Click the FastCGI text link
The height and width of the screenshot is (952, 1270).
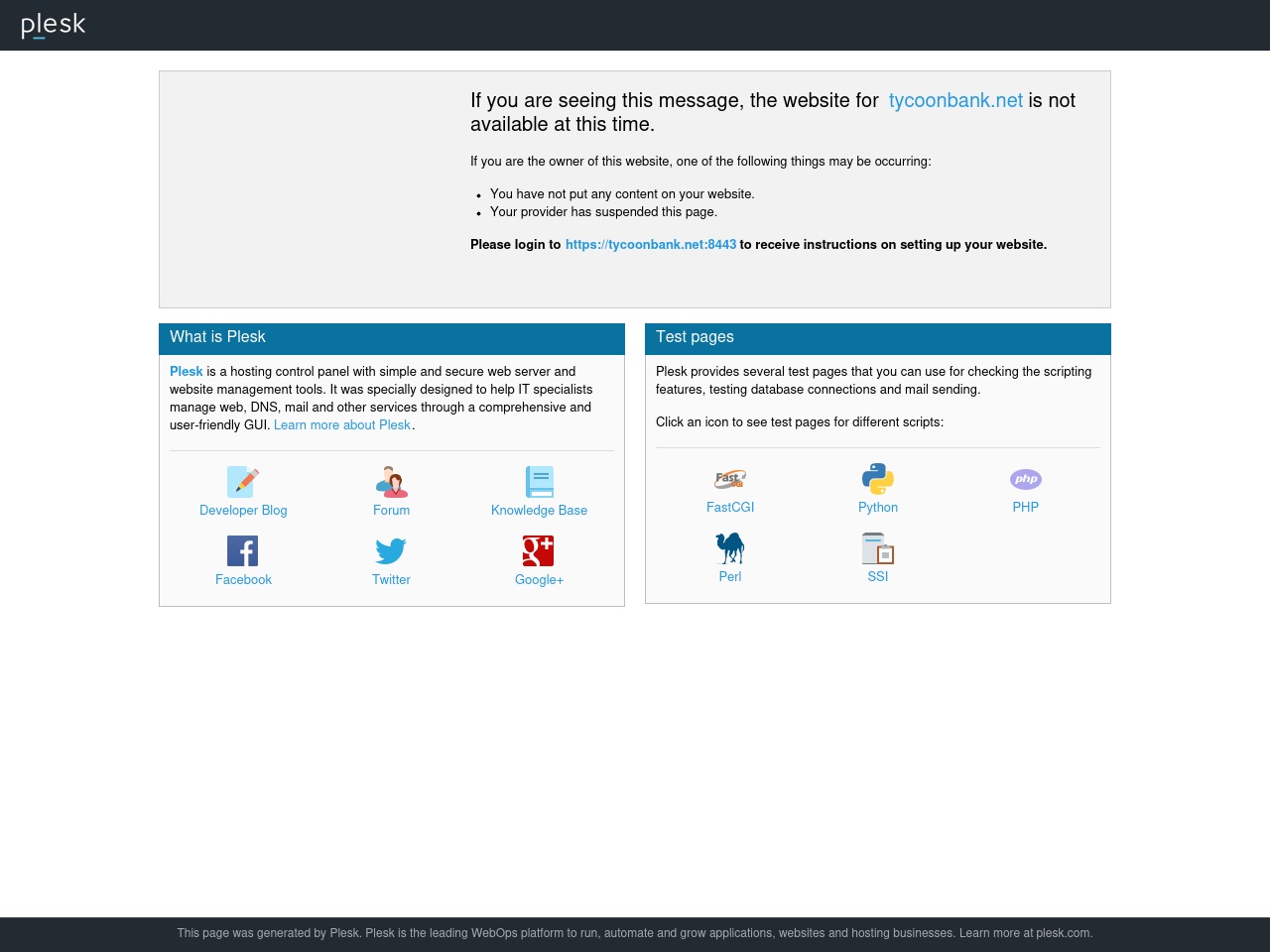tap(730, 508)
